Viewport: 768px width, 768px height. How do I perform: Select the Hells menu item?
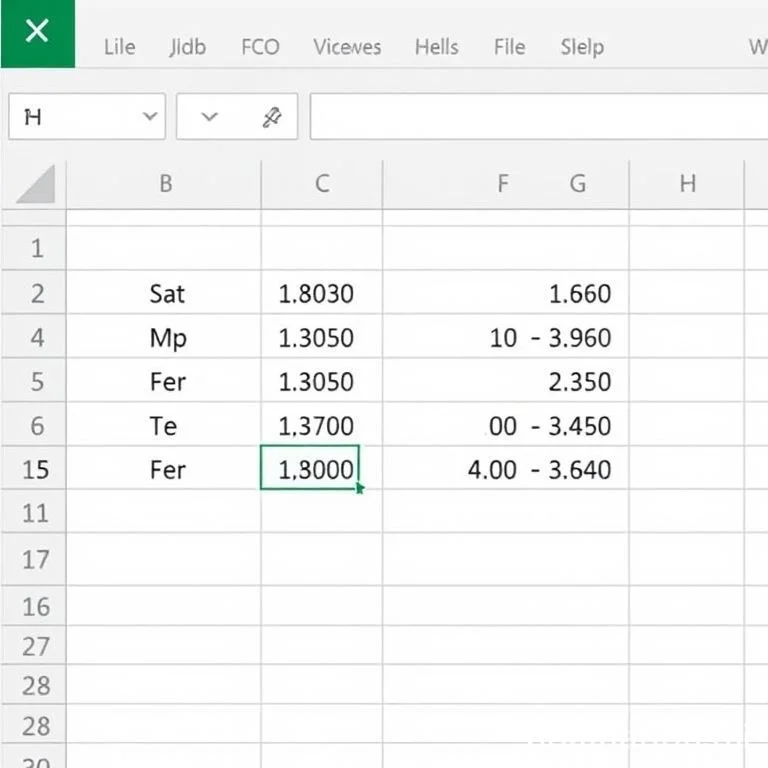(x=437, y=47)
